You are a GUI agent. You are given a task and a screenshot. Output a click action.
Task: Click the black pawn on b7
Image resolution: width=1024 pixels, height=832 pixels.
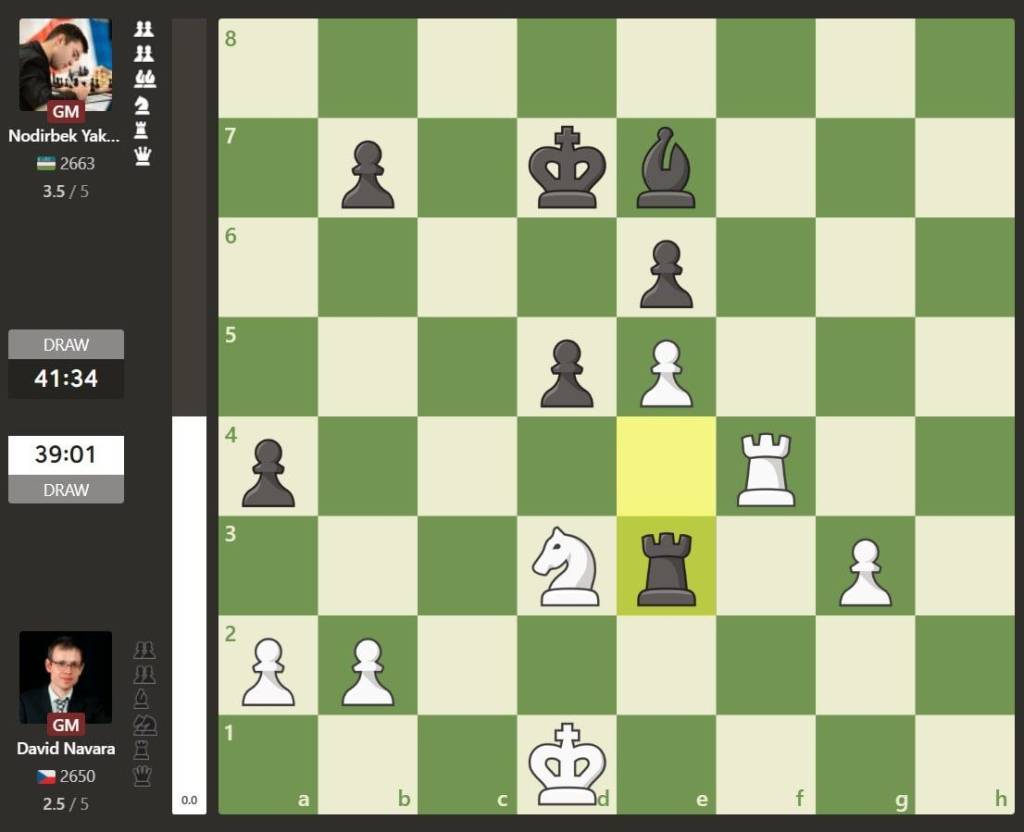click(368, 168)
